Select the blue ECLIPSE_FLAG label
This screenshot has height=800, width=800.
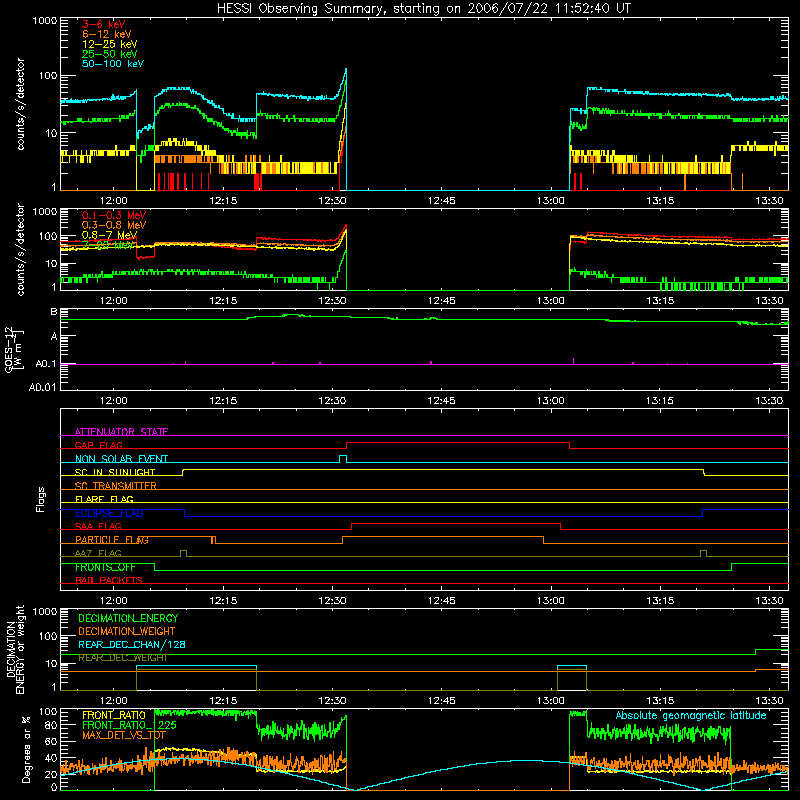[109, 513]
